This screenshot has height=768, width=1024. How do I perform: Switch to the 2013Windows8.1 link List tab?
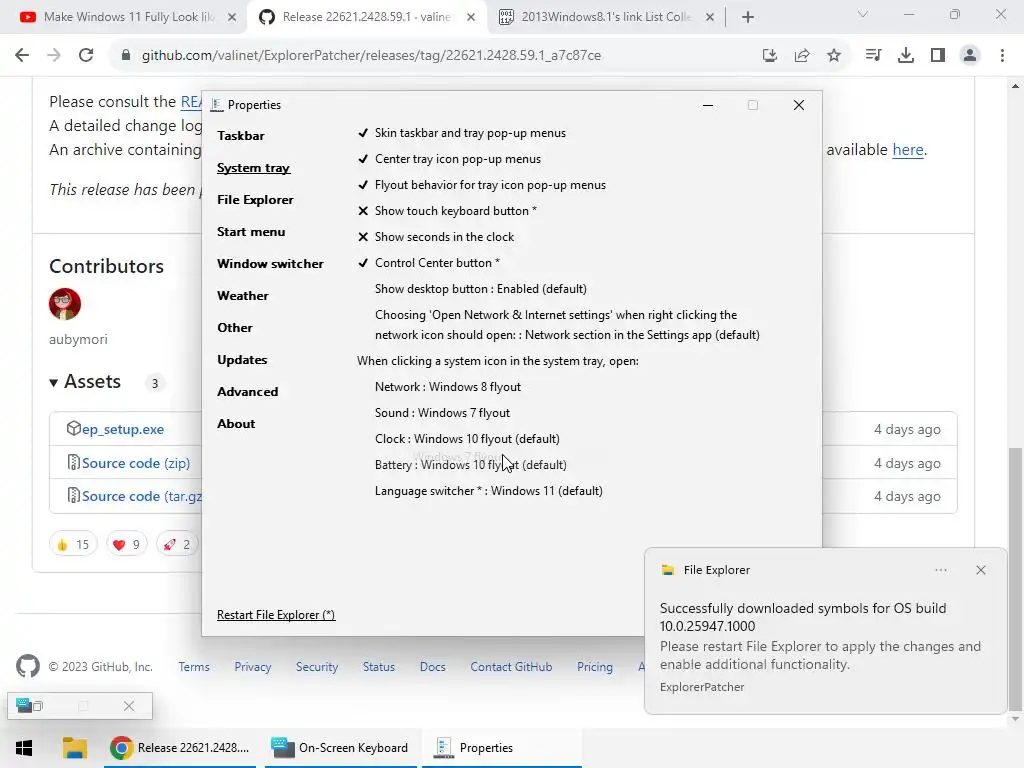605,17
